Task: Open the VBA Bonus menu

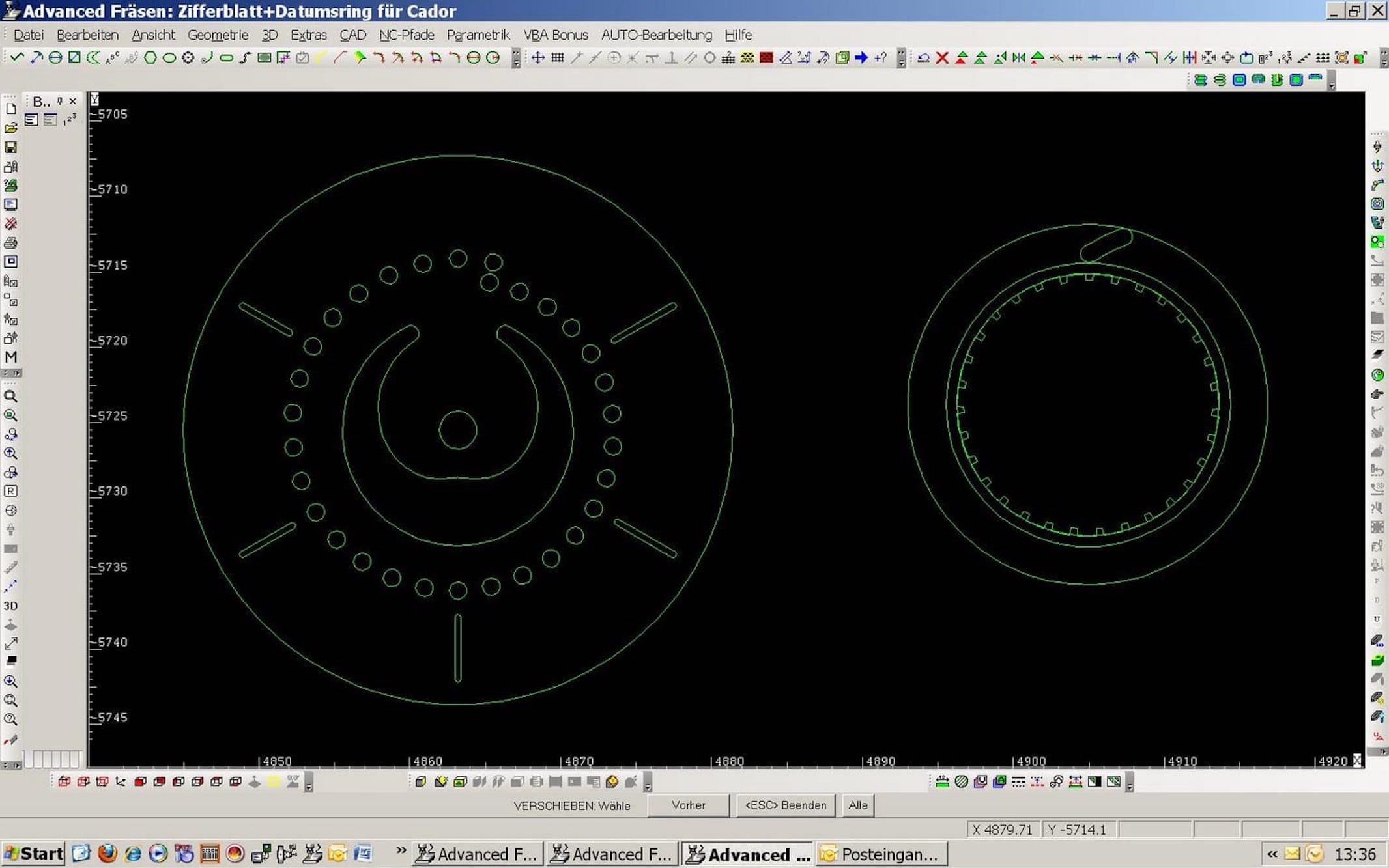Action: [556, 35]
